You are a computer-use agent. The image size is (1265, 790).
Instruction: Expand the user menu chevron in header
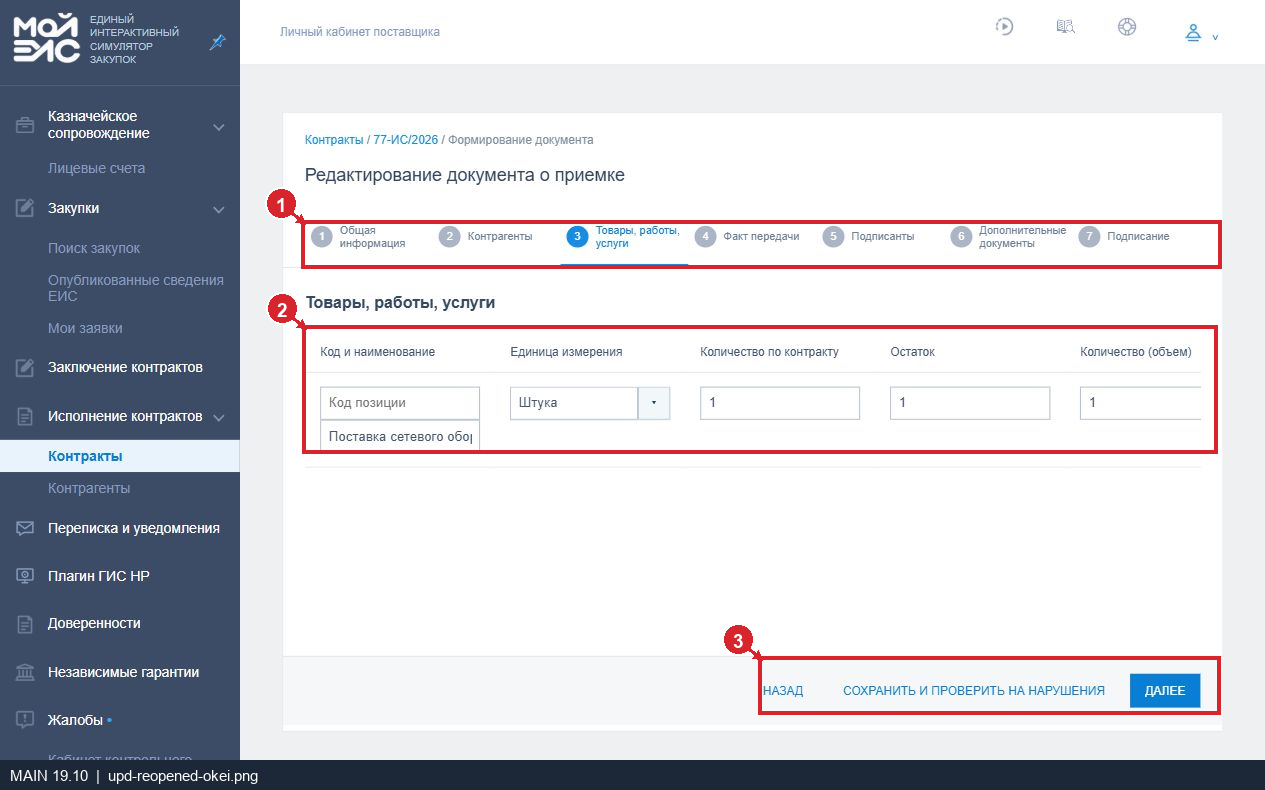[1215, 37]
